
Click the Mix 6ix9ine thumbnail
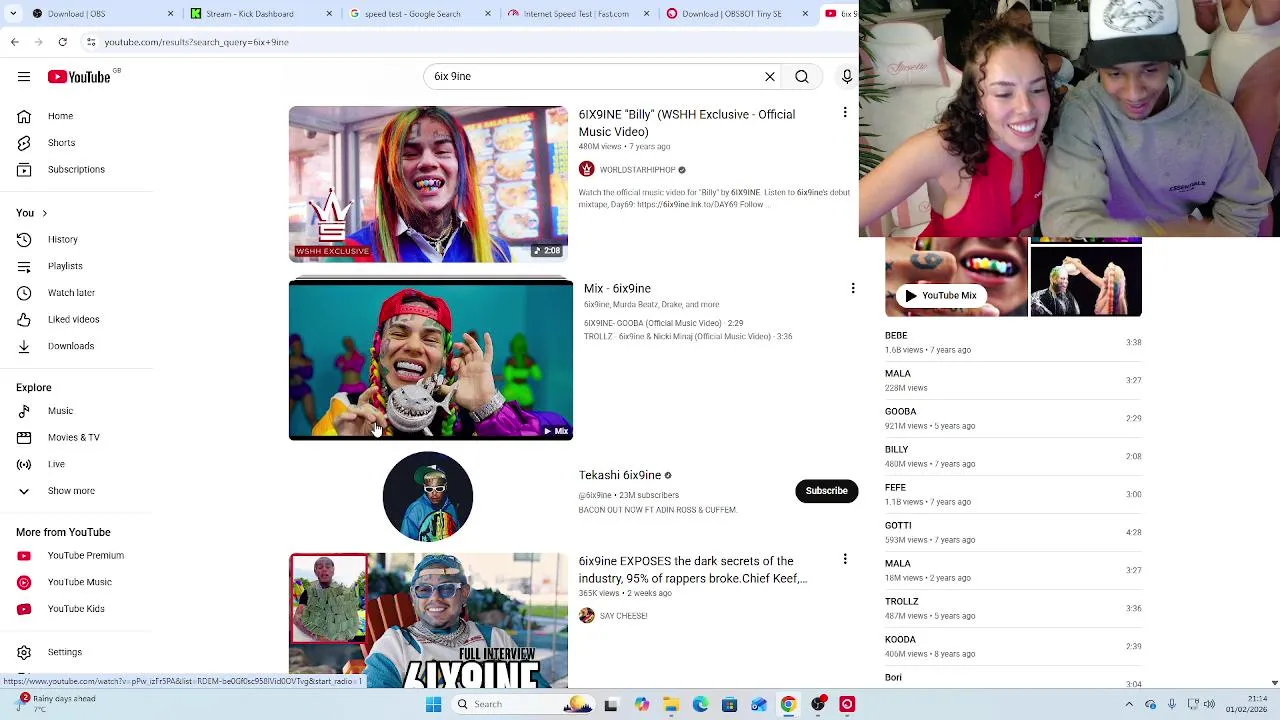coord(431,360)
